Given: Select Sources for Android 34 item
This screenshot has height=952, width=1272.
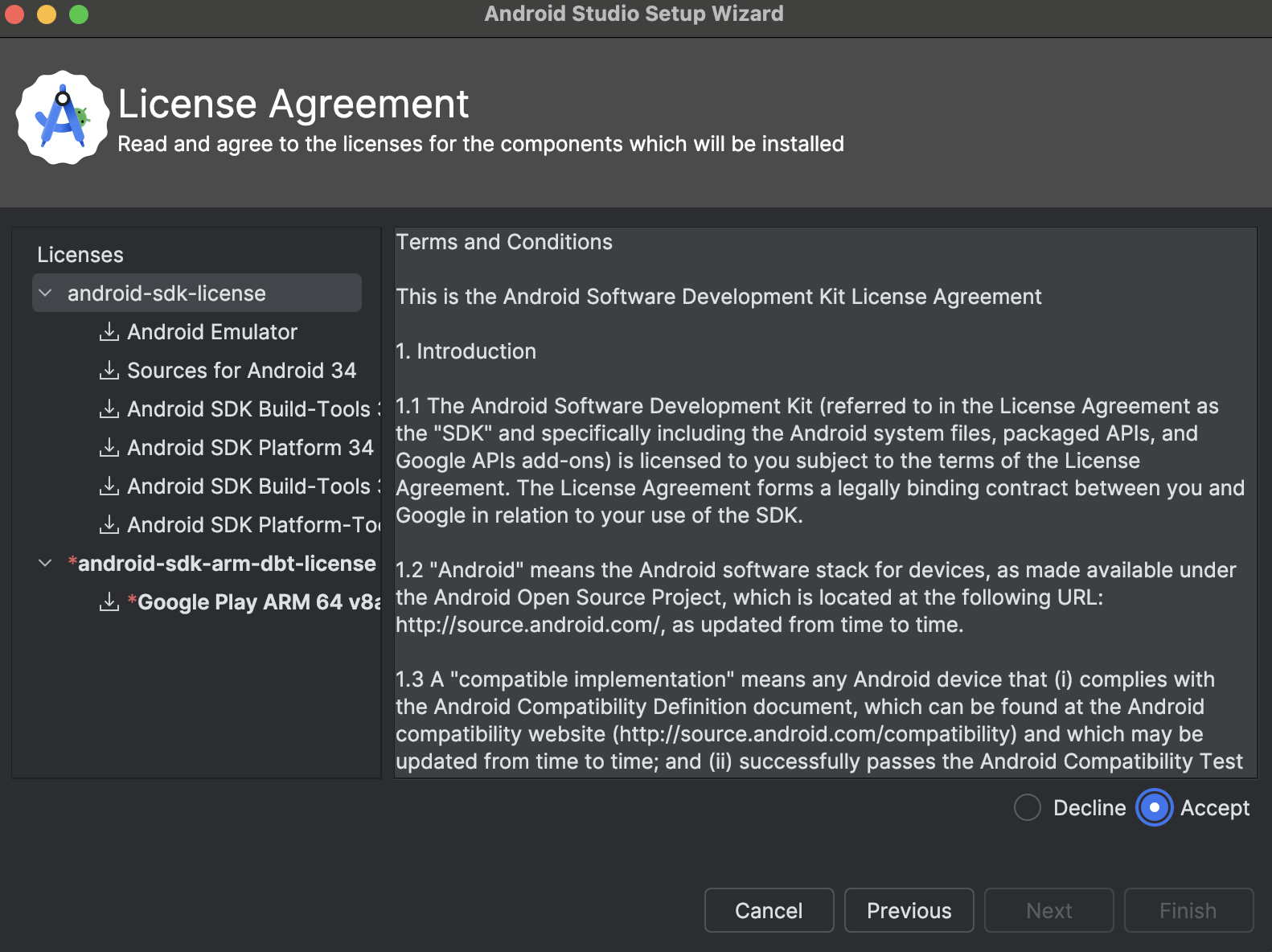Looking at the screenshot, I should click(x=241, y=371).
